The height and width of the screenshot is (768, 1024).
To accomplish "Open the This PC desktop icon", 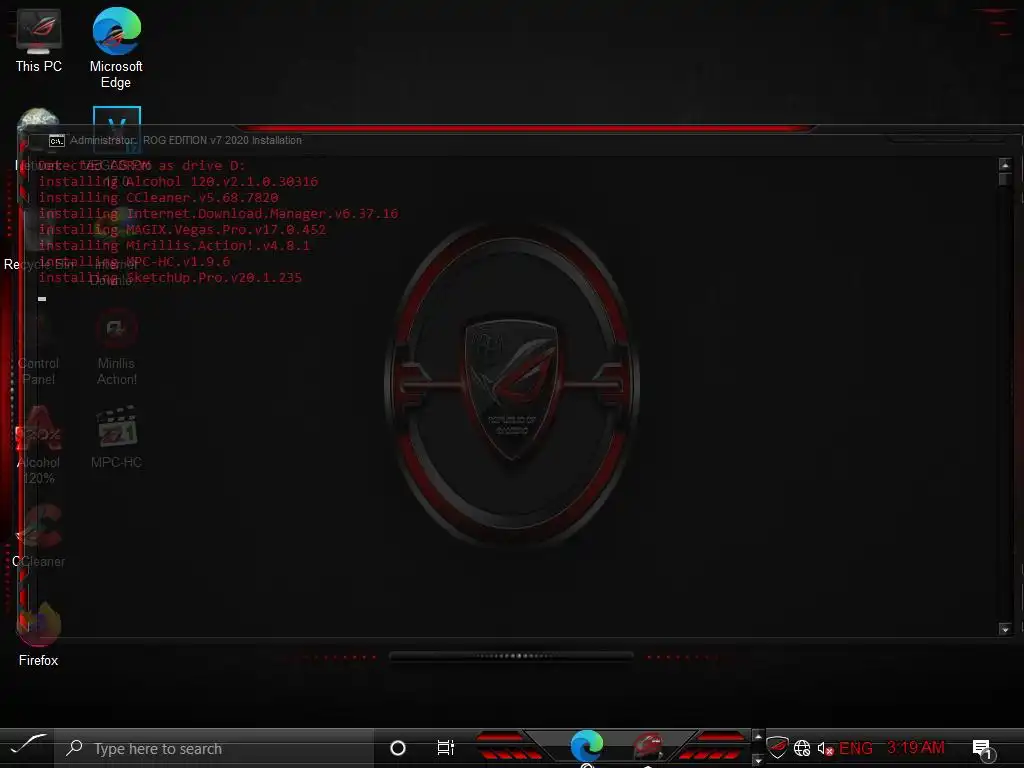I will tap(39, 40).
